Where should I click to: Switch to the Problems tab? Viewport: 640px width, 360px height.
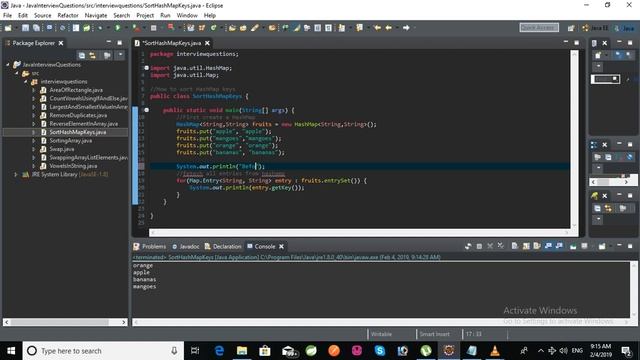pyautogui.click(x=149, y=247)
